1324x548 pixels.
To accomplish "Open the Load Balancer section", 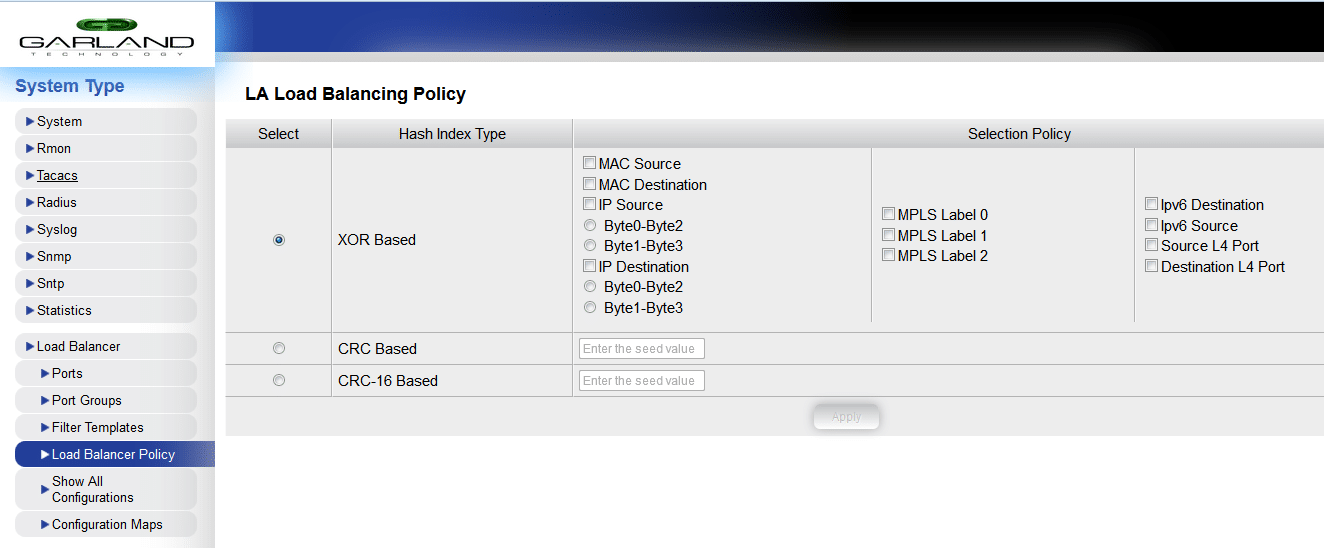I will [x=105, y=346].
